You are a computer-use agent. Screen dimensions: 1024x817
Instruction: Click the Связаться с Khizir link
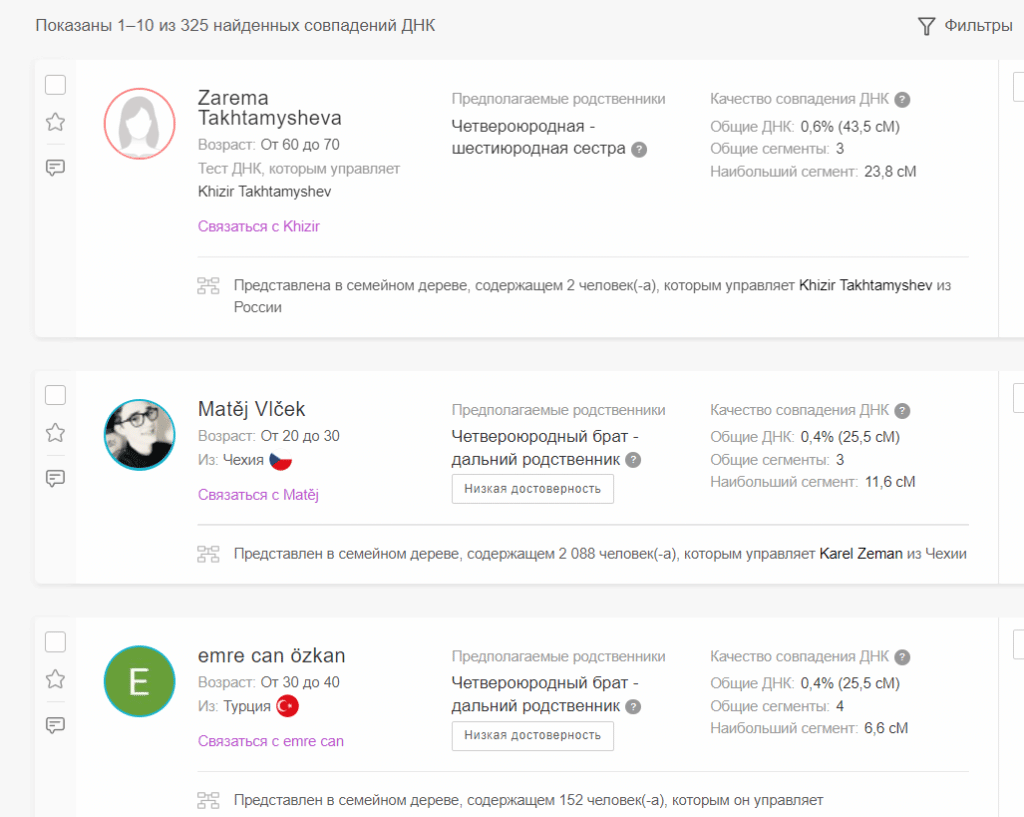[258, 226]
